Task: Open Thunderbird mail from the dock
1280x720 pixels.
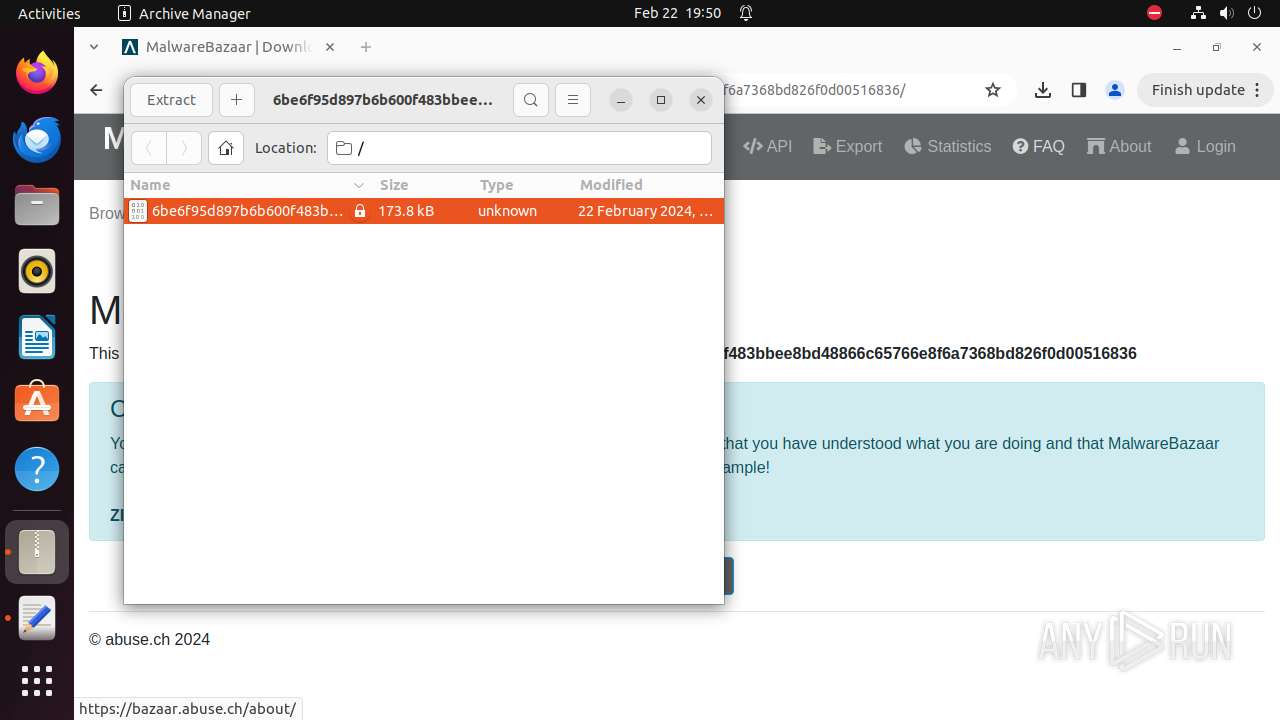Action: pos(37,139)
